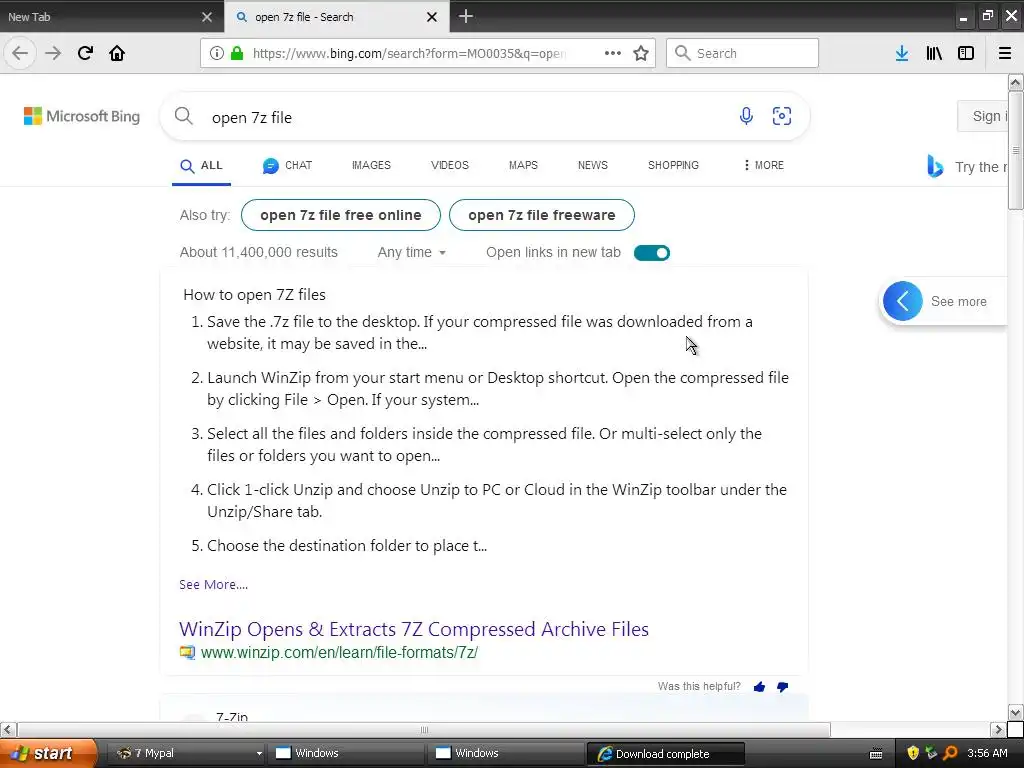Open the www.winzip.com URL link

[x=340, y=652]
